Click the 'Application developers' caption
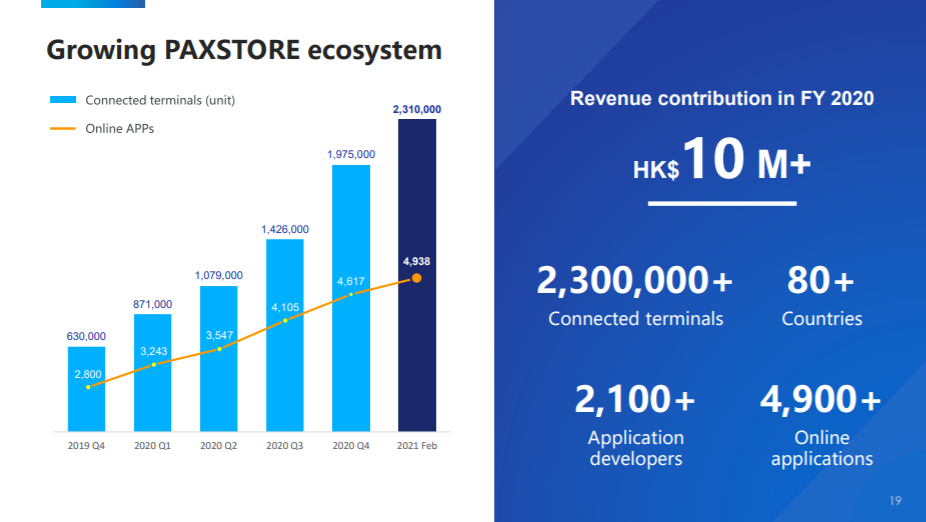The width and height of the screenshot is (926, 522). (636, 448)
